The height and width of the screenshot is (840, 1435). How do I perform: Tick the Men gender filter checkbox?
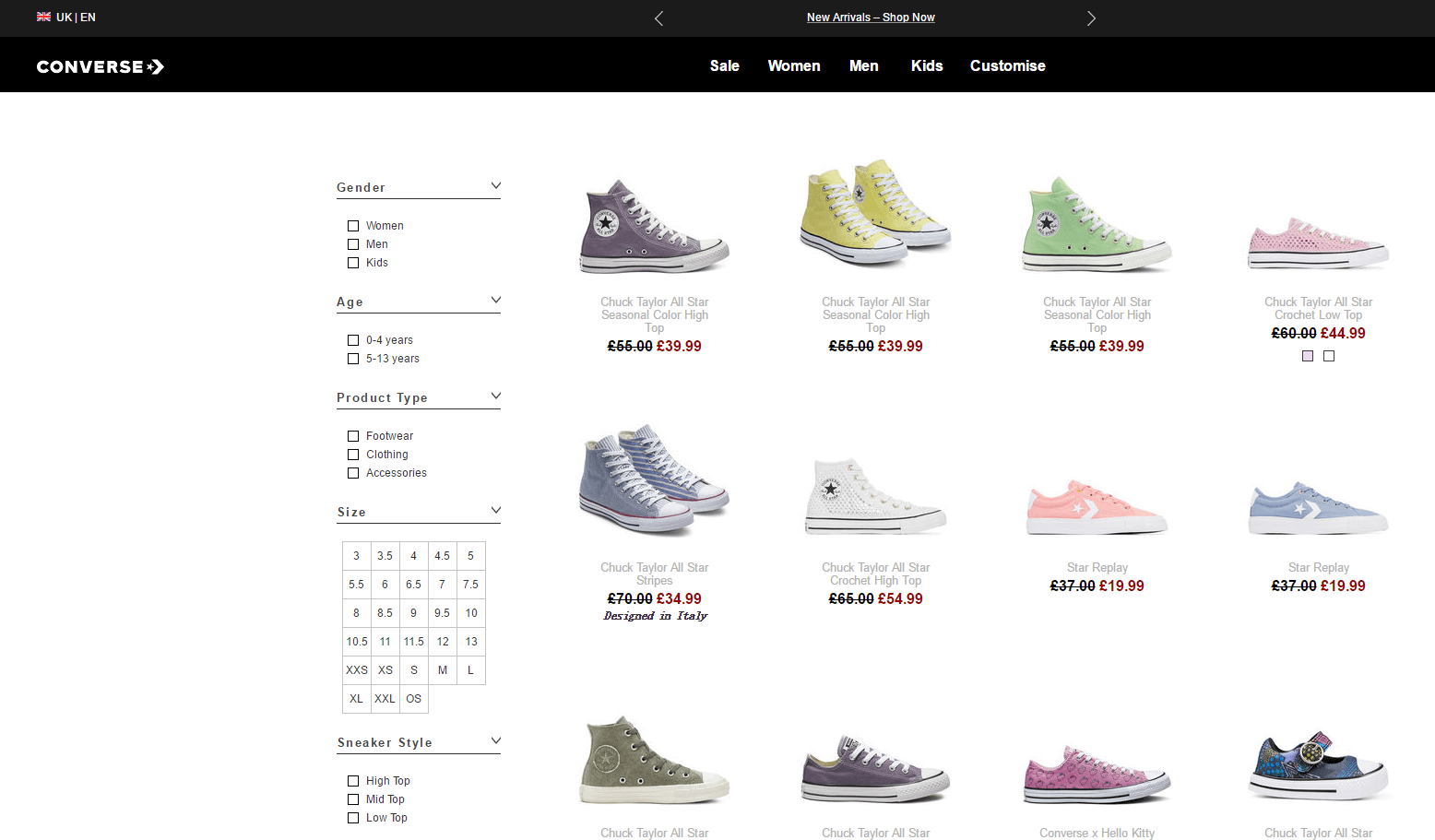(x=353, y=244)
